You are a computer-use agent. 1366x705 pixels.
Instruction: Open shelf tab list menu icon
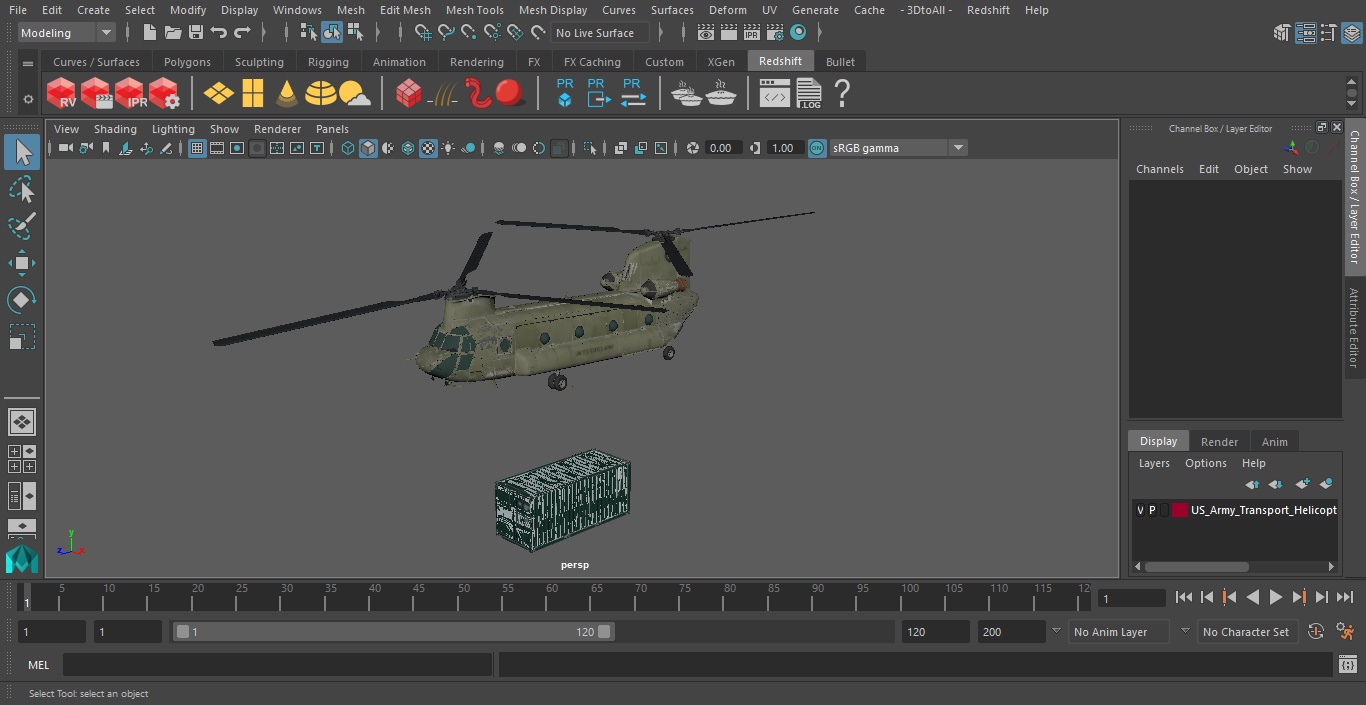[28, 63]
